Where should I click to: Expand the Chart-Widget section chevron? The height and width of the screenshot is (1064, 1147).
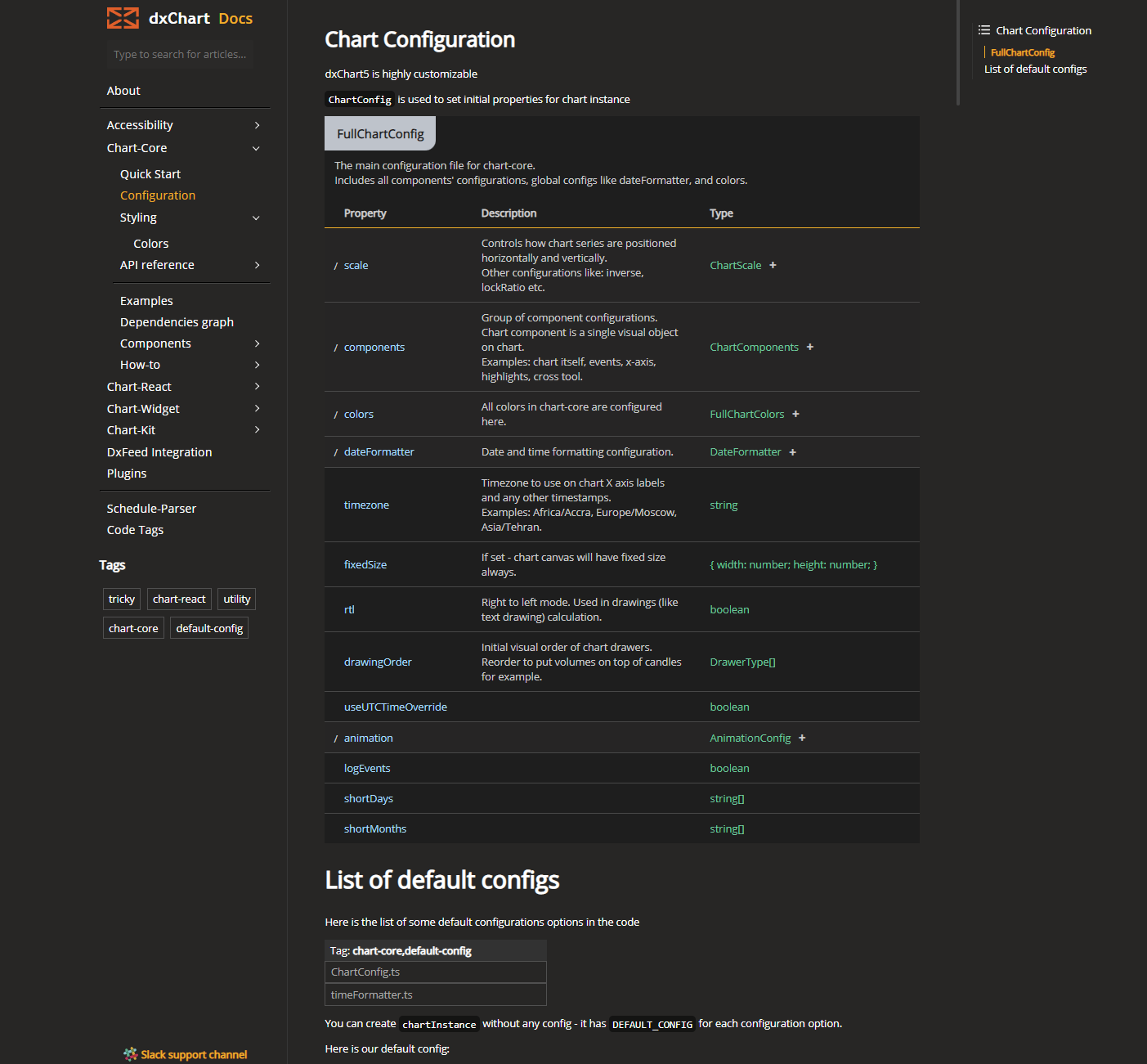(257, 408)
